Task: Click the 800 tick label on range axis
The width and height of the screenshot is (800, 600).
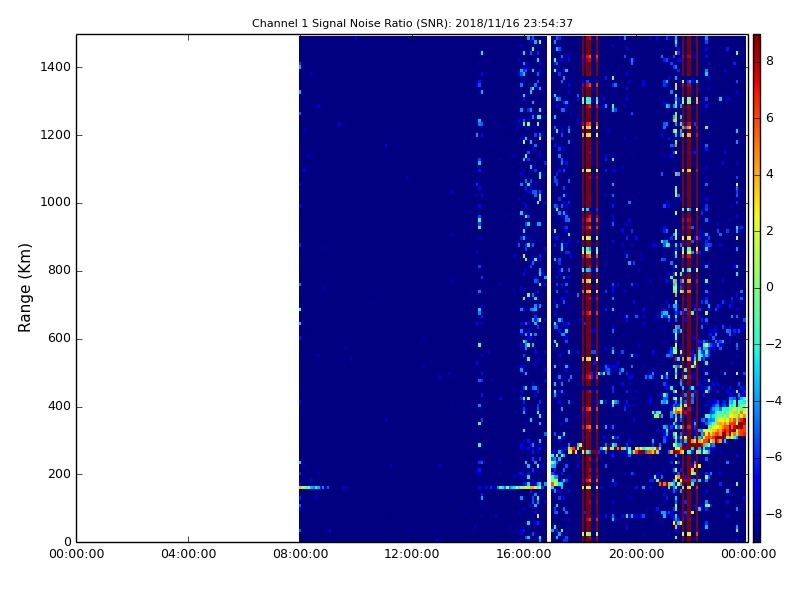Action: tap(59, 270)
